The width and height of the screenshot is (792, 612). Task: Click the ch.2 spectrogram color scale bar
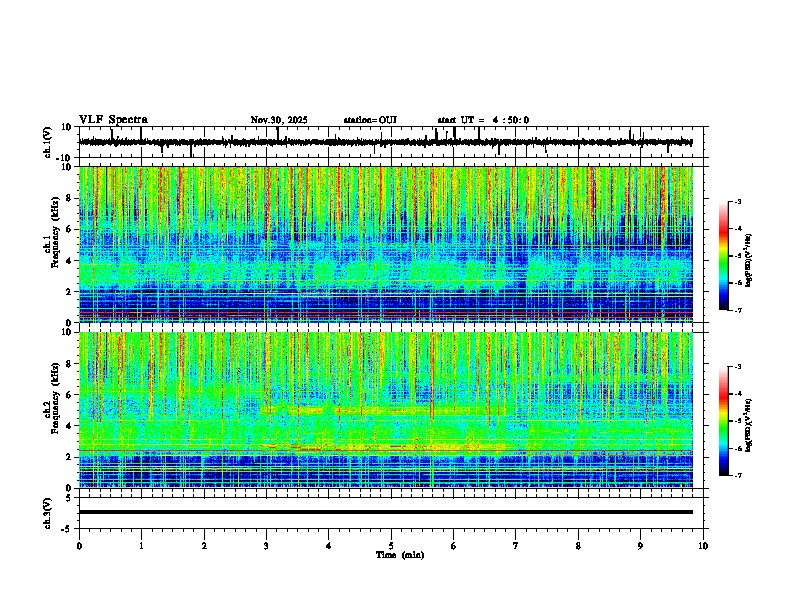[724, 421]
